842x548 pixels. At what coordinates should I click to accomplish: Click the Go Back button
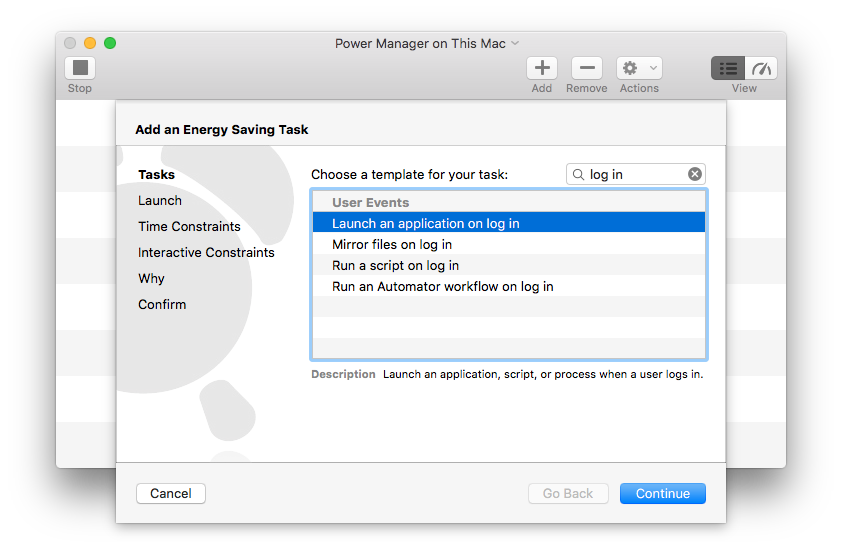point(568,493)
